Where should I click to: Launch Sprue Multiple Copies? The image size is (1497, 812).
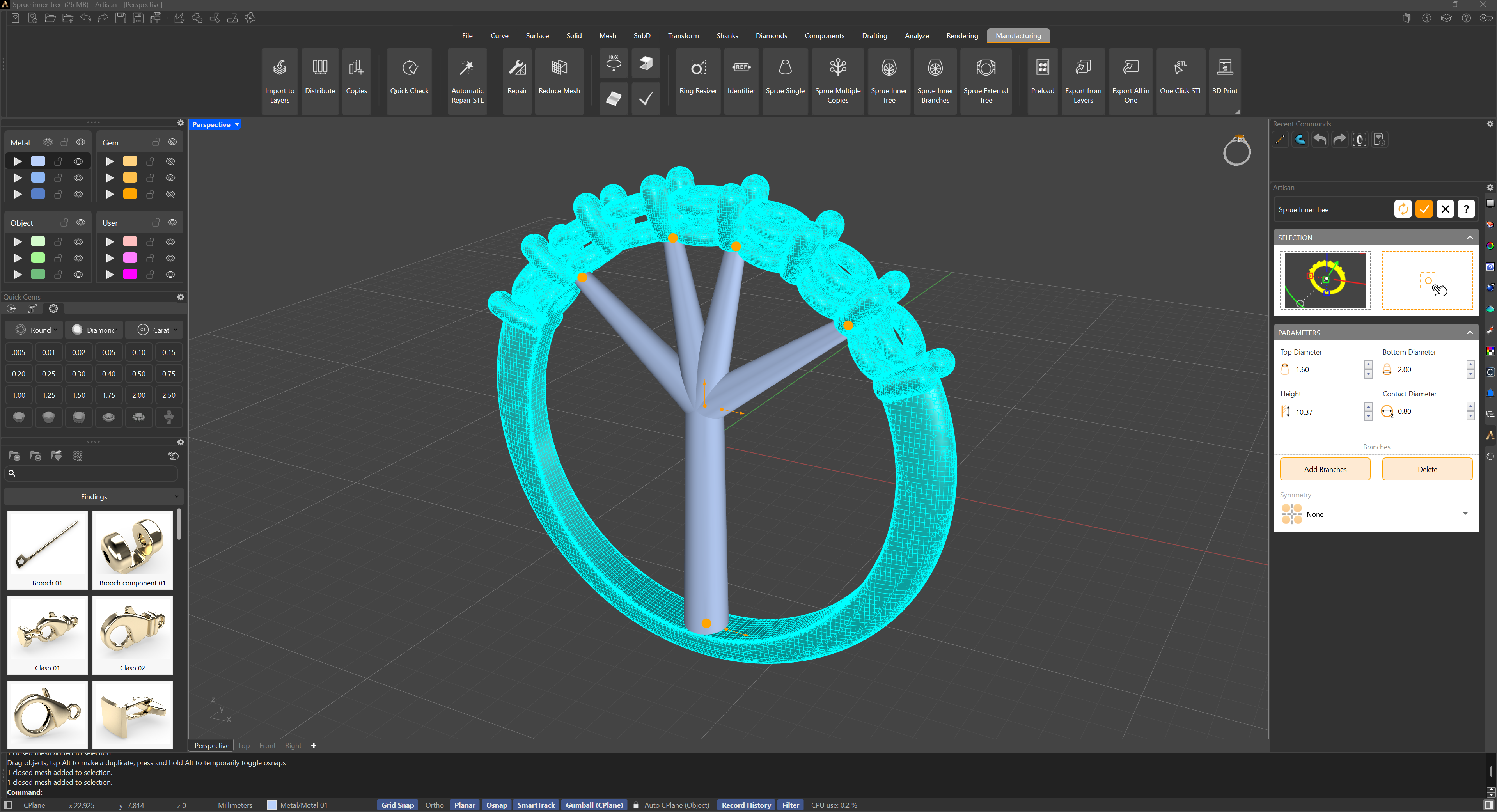point(837,82)
